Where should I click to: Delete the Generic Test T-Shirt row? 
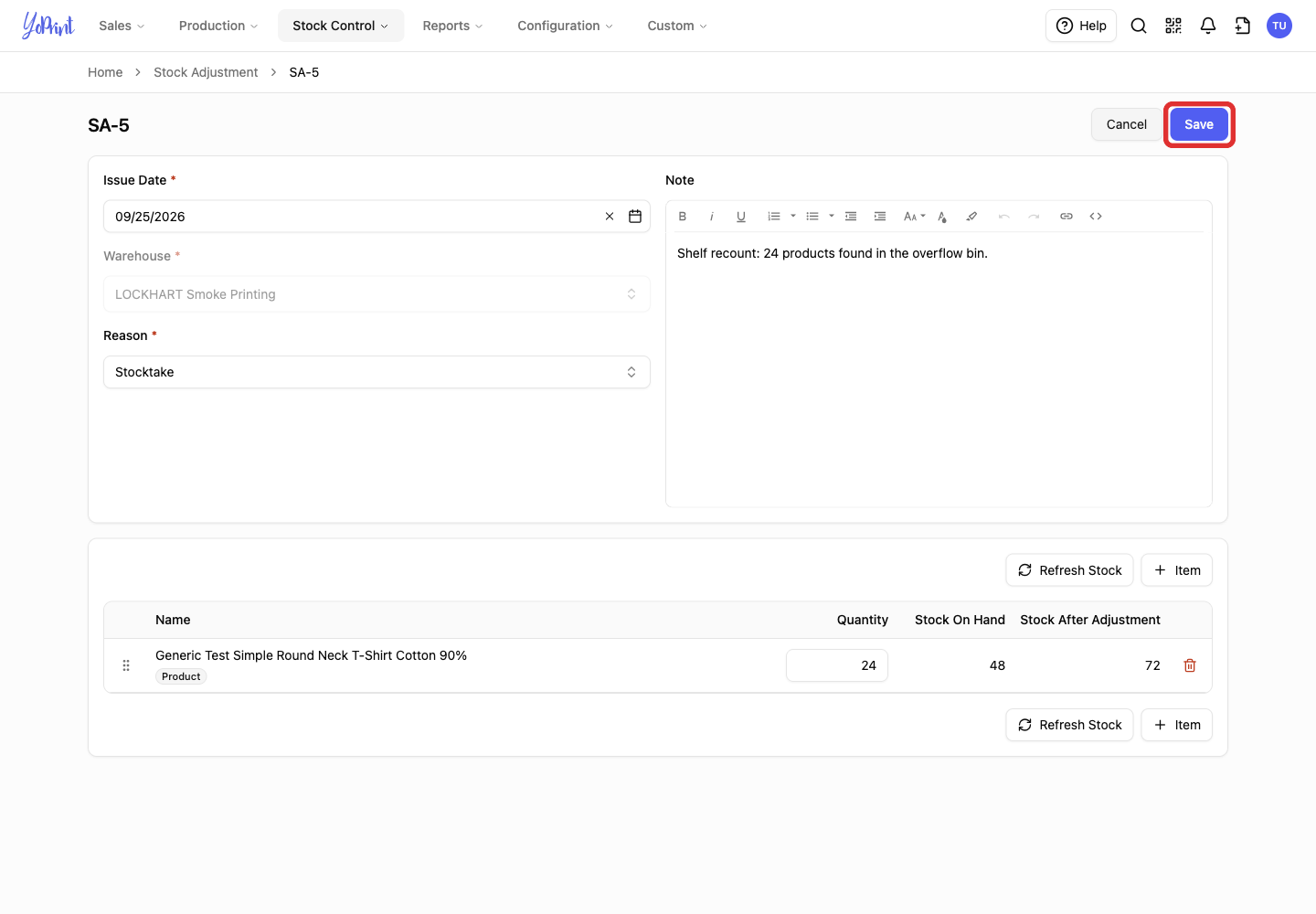(x=1190, y=665)
